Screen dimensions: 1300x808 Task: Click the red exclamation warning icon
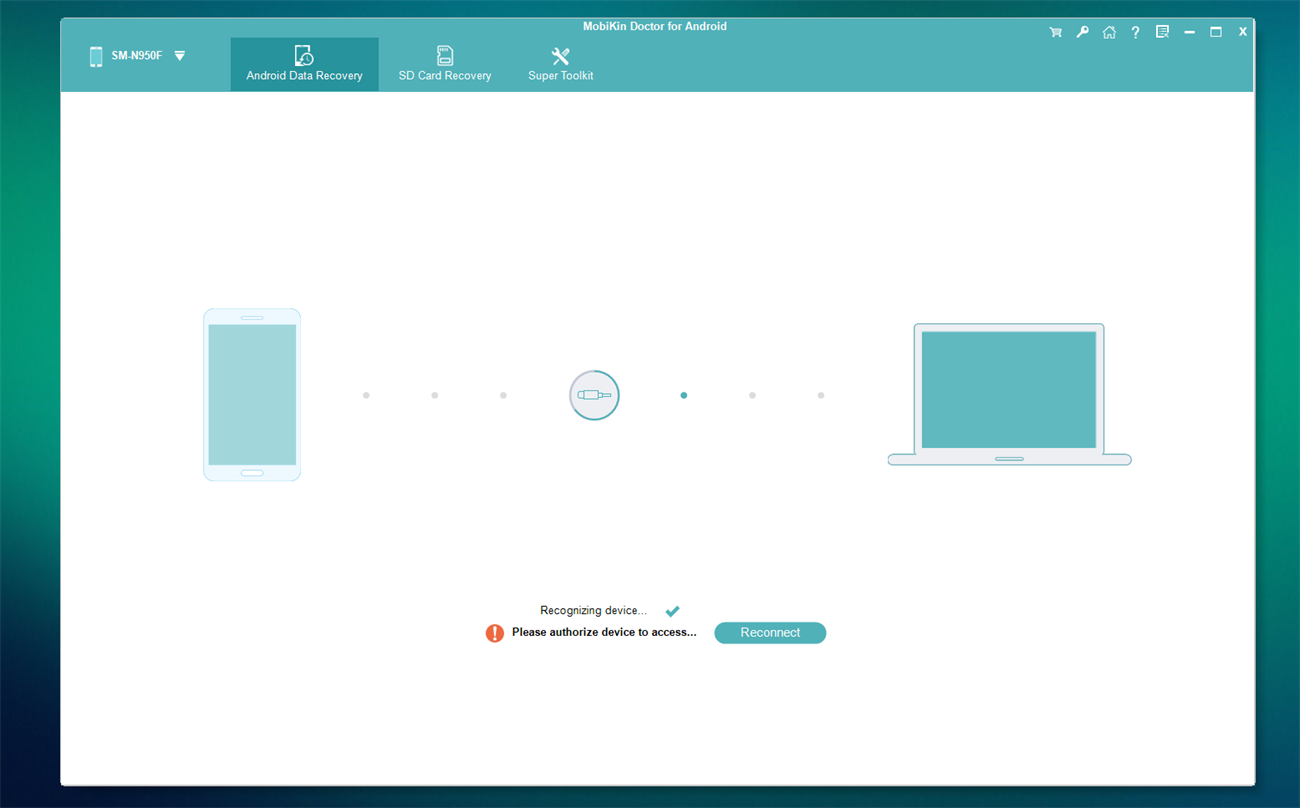click(494, 633)
